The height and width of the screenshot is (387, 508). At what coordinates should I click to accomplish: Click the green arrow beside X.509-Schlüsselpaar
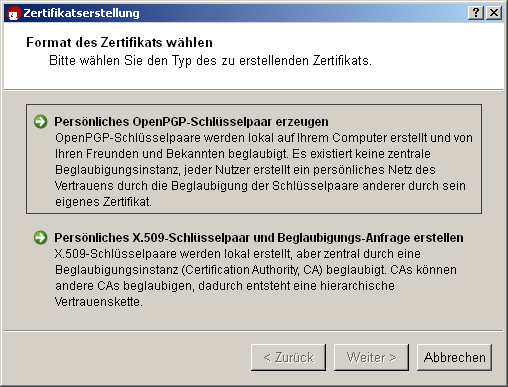tap(41, 238)
